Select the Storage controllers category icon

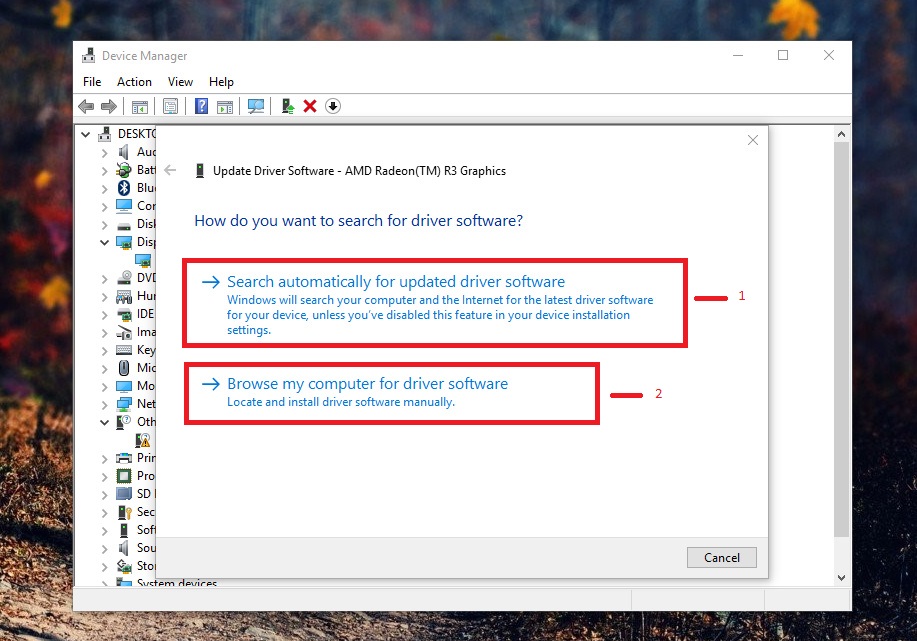(124, 566)
